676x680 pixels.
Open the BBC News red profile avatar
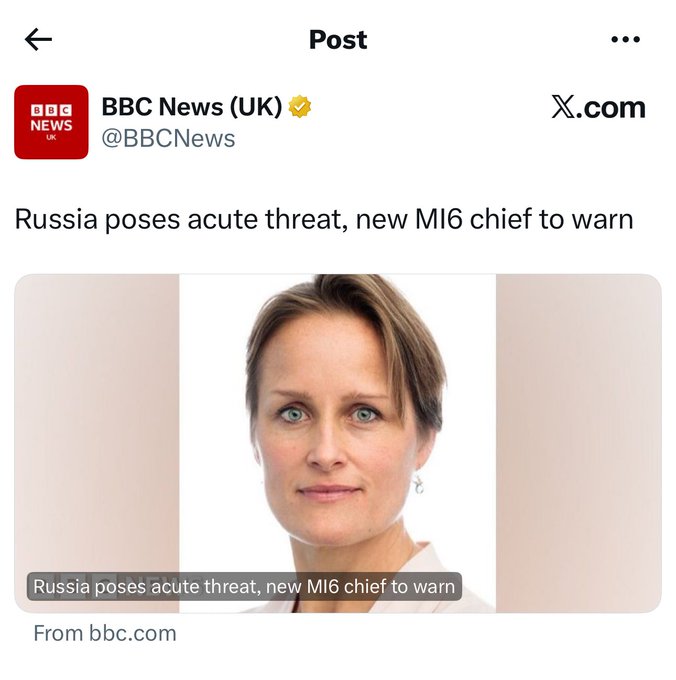(51, 122)
